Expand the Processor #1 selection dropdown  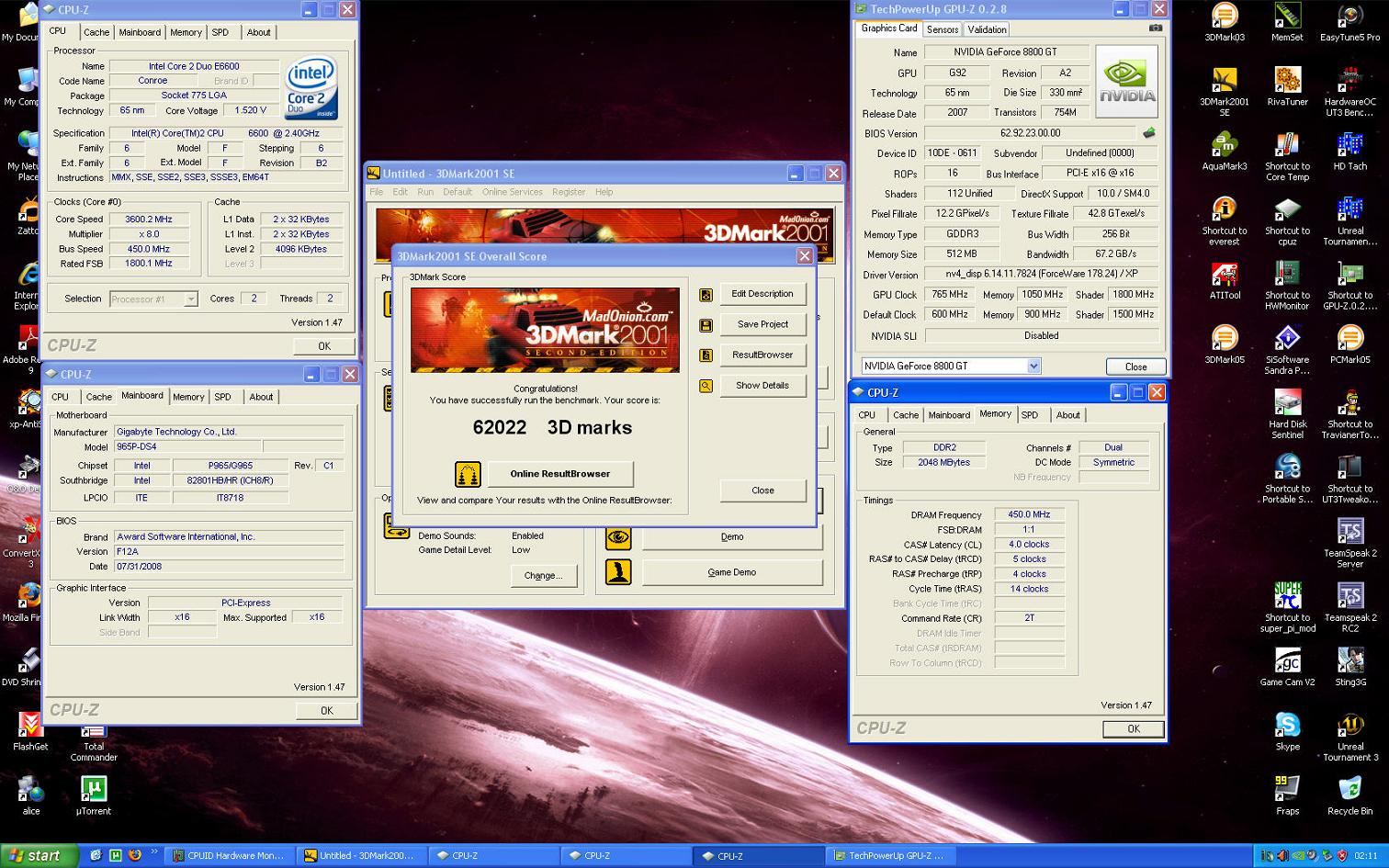click(x=190, y=299)
